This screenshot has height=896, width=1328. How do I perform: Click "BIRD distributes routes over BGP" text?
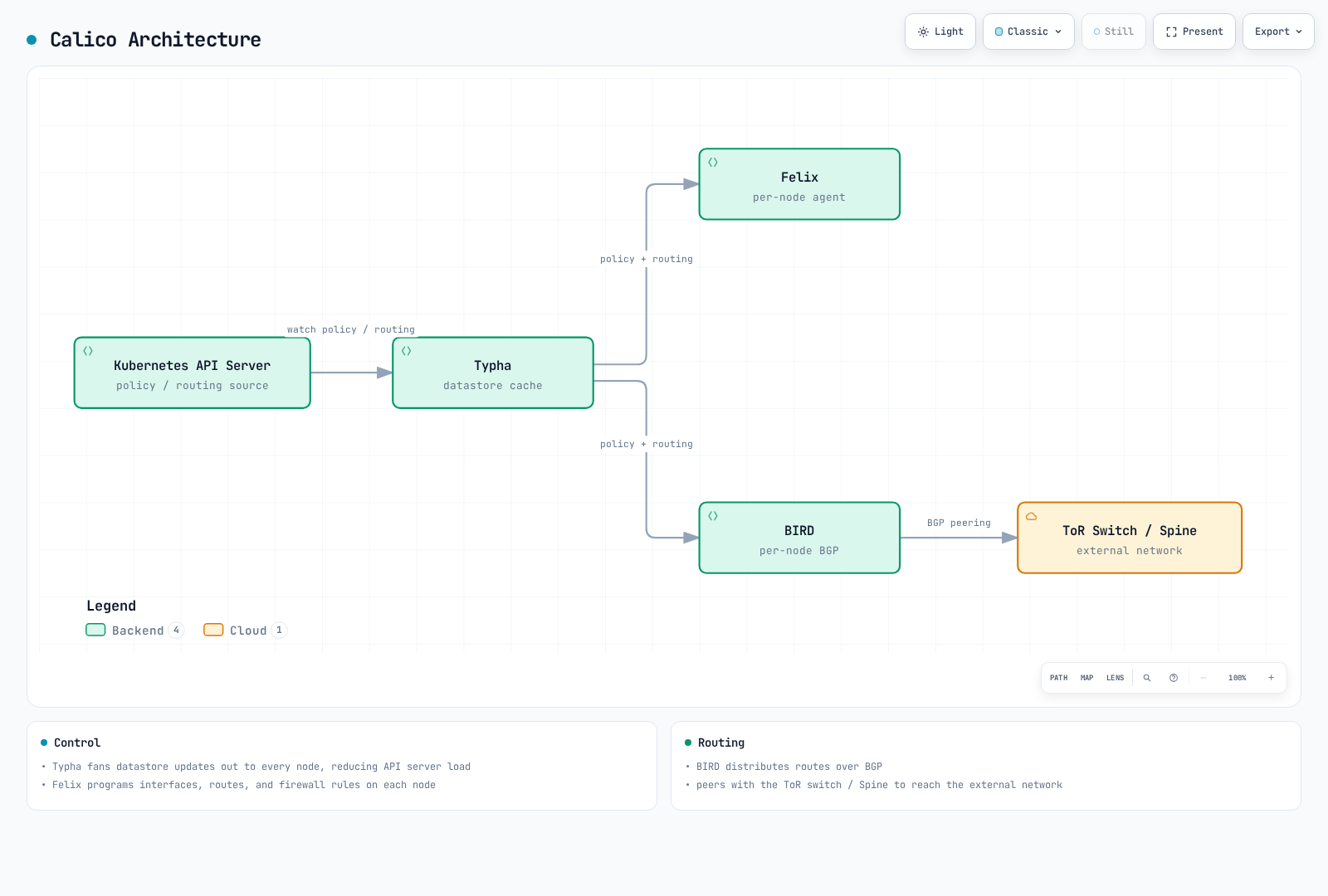tap(789, 767)
